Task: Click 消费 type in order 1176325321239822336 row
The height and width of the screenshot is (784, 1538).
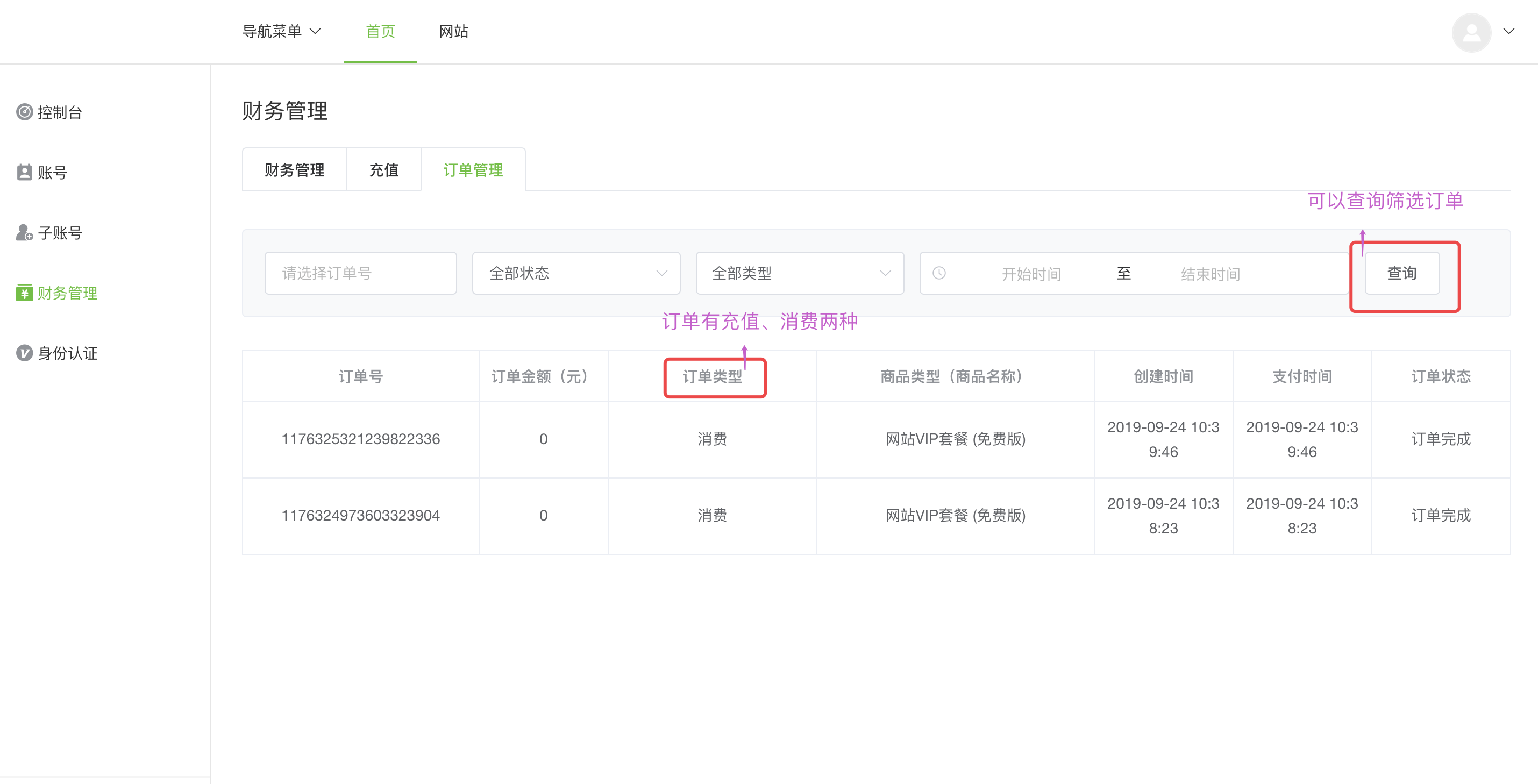Action: [x=713, y=439]
